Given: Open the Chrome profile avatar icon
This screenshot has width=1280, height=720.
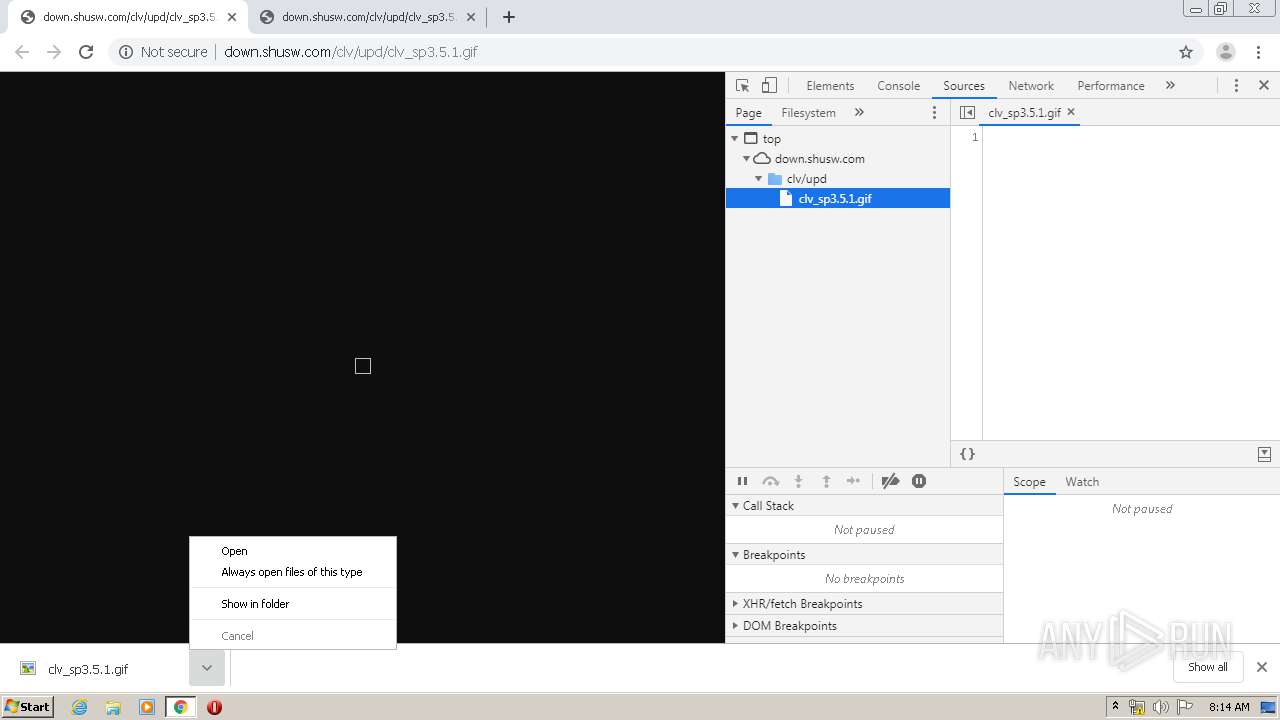Looking at the screenshot, I should pos(1226,52).
